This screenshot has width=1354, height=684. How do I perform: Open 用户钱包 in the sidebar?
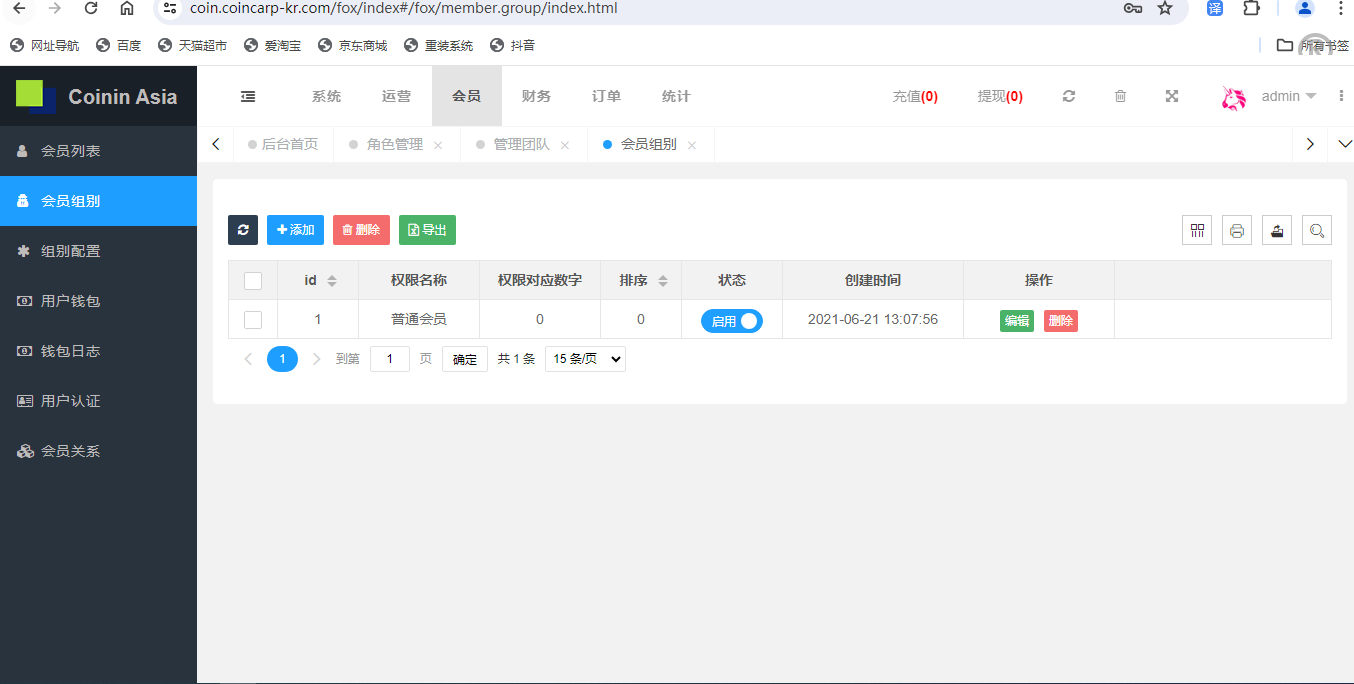click(x=70, y=301)
